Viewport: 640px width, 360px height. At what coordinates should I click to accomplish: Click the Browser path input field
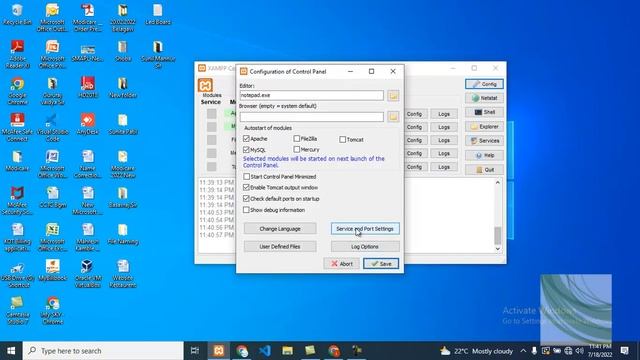click(x=311, y=117)
